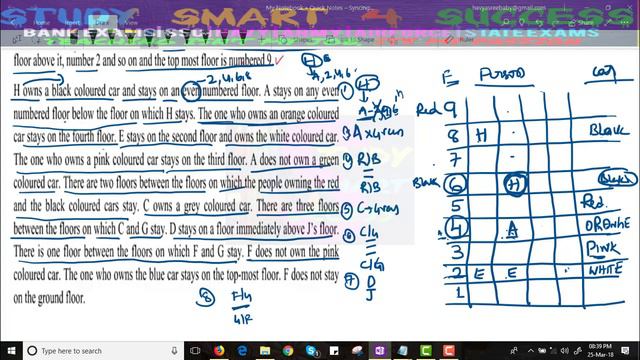Click the Cortana microphone icon

coord(174,351)
